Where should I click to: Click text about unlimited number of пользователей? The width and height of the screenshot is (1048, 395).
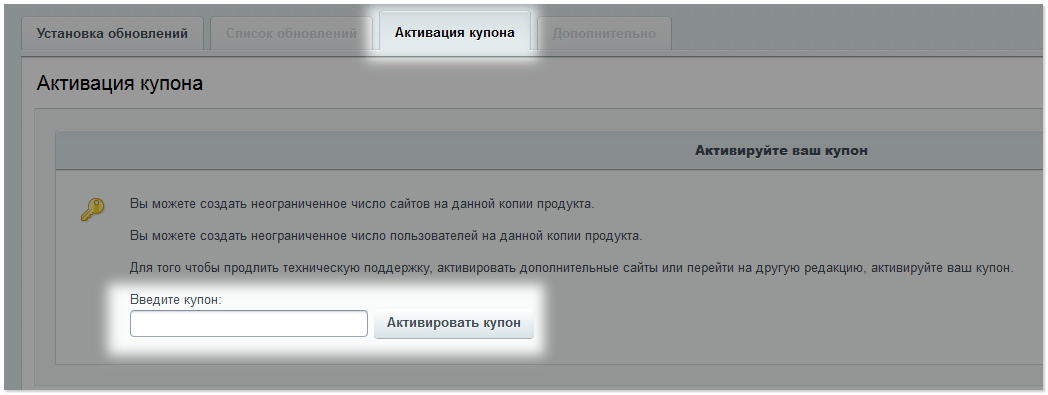[386, 237]
